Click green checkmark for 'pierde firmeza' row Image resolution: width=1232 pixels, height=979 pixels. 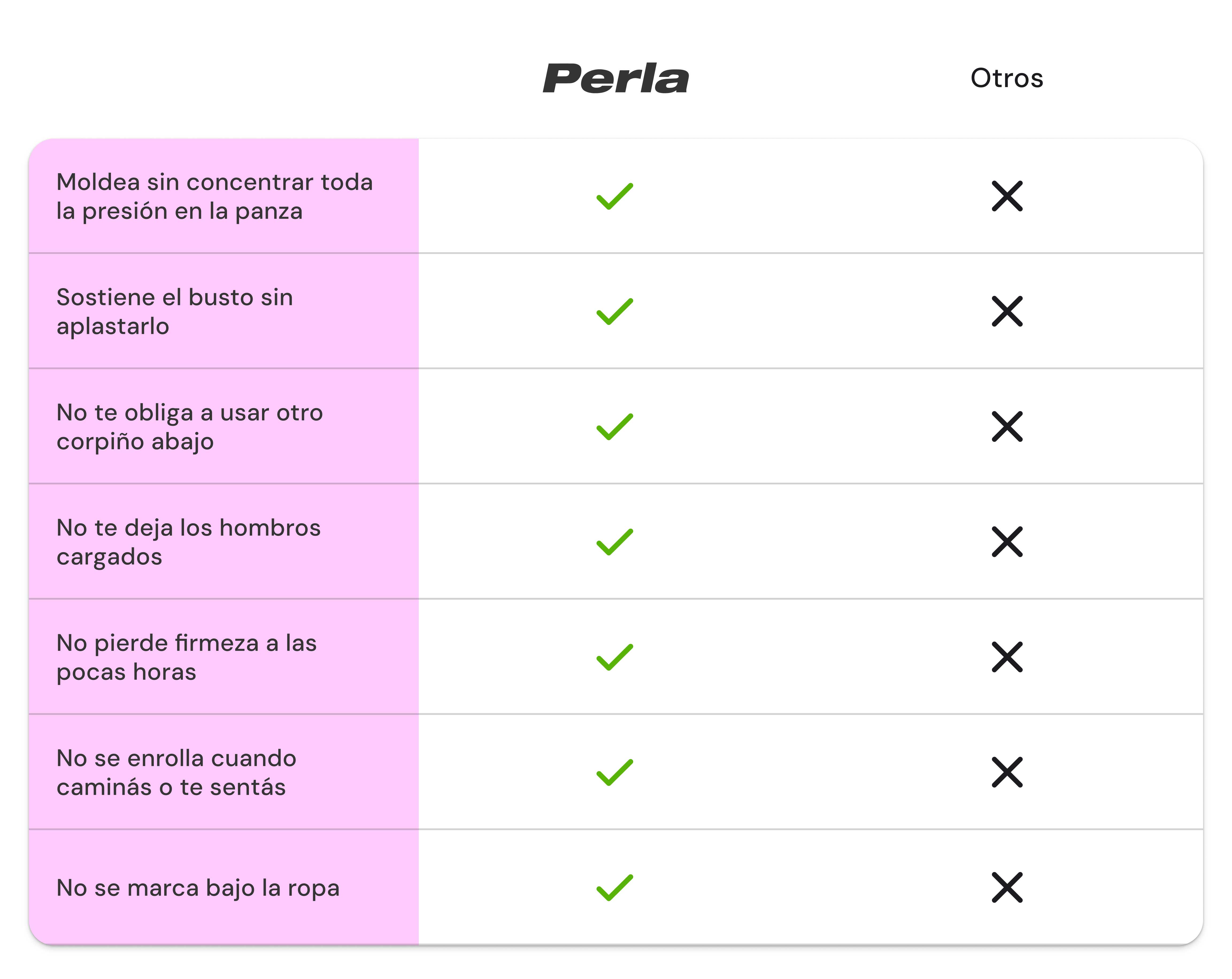(614, 657)
